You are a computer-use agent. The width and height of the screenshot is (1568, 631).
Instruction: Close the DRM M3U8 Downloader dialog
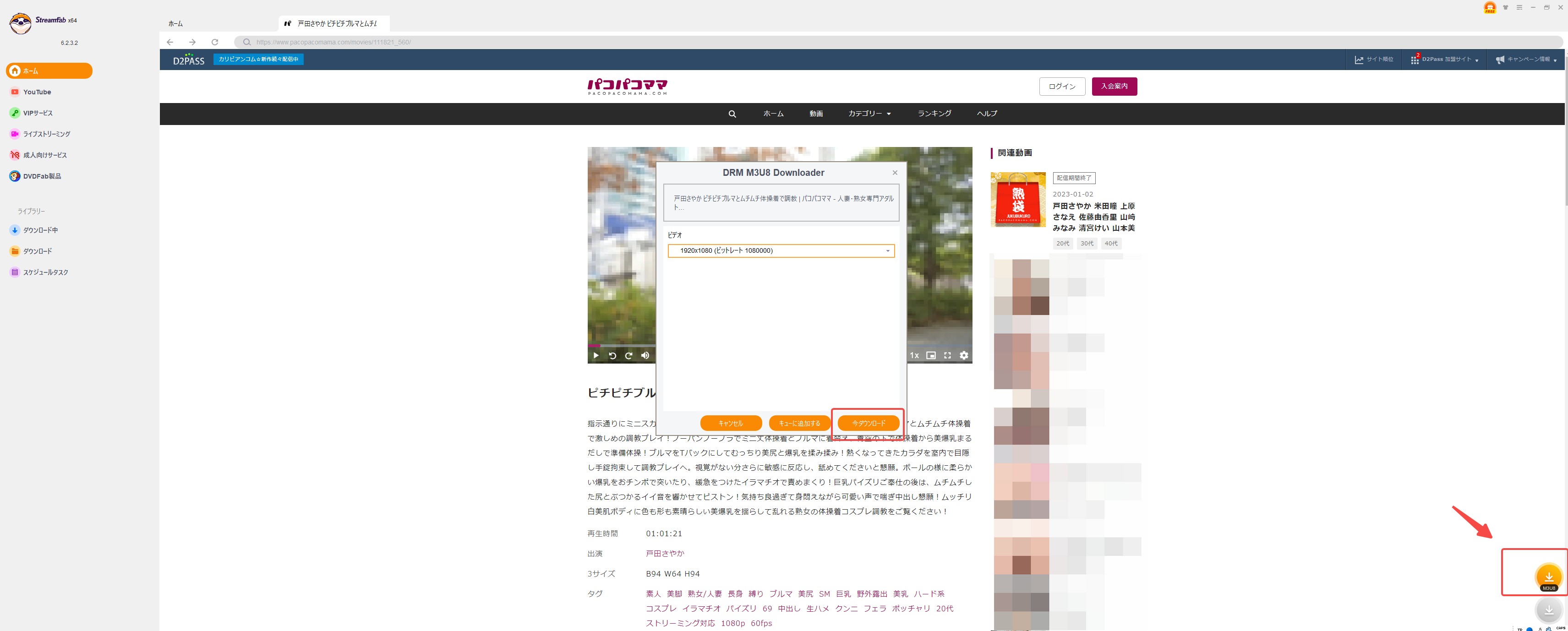(895, 173)
